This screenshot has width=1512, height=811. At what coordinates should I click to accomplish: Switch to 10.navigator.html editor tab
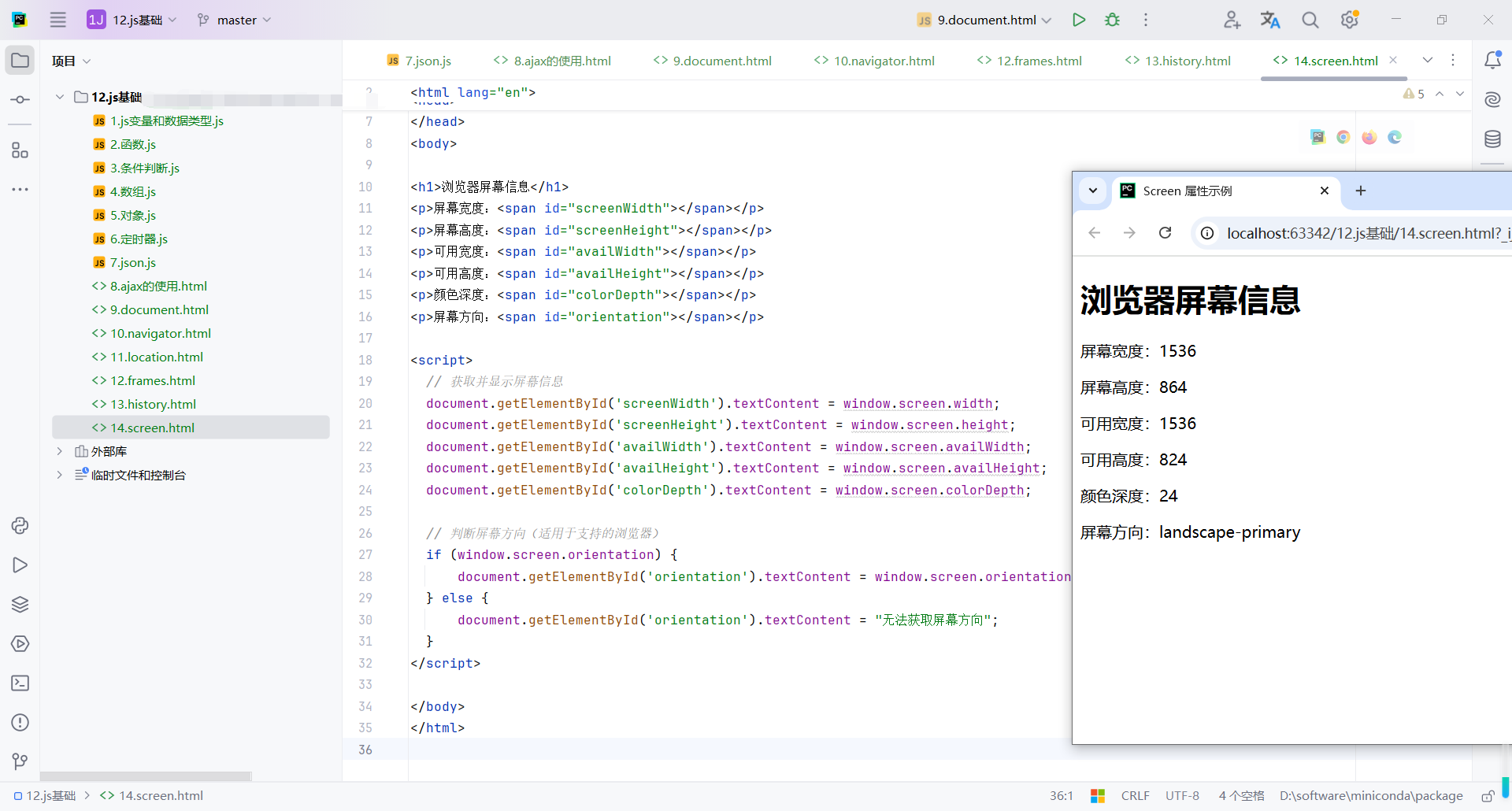point(874,61)
